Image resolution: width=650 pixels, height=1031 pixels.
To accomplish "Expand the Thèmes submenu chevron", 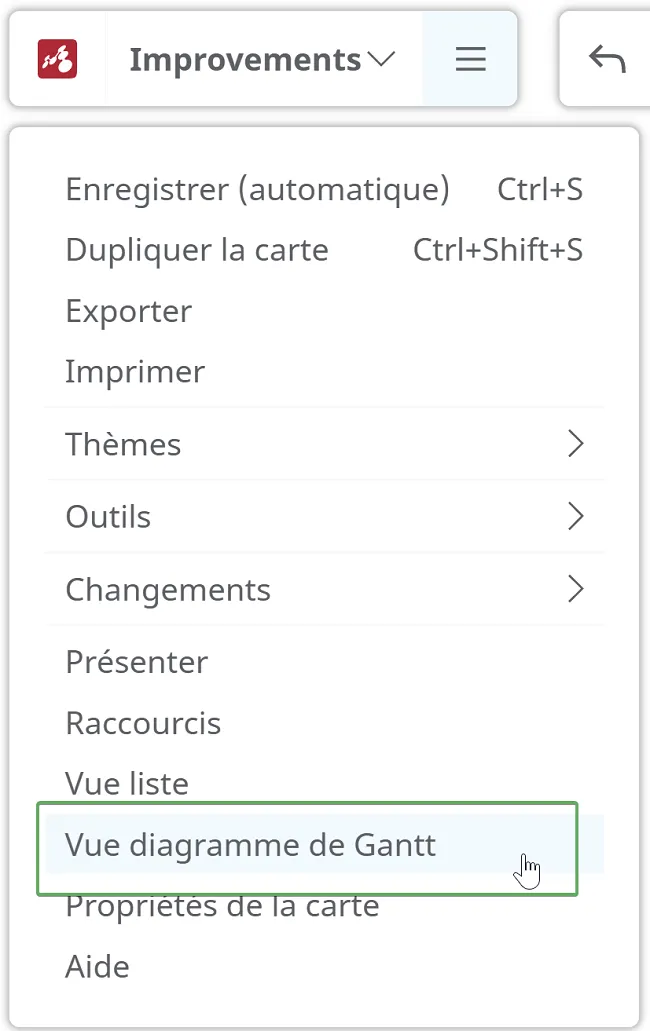I will [x=576, y=444].
